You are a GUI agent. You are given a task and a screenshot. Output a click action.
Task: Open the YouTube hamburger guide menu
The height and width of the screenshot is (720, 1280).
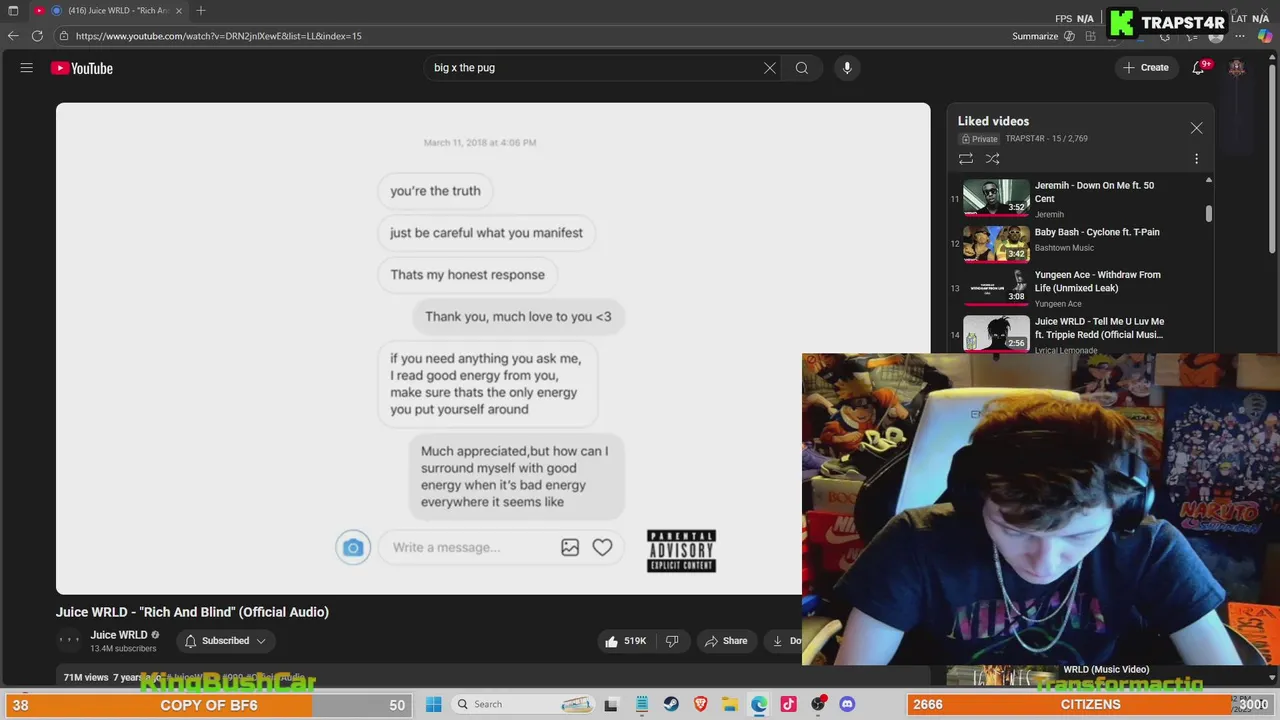27,68
